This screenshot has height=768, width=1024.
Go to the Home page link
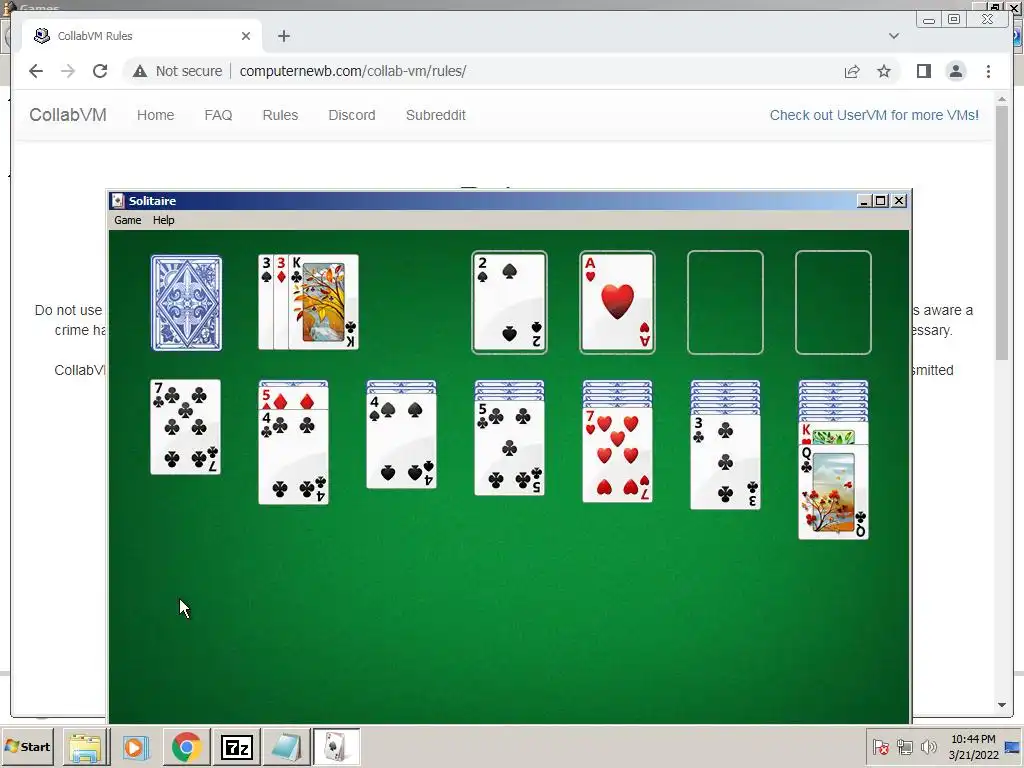click(x=155, y=115)
